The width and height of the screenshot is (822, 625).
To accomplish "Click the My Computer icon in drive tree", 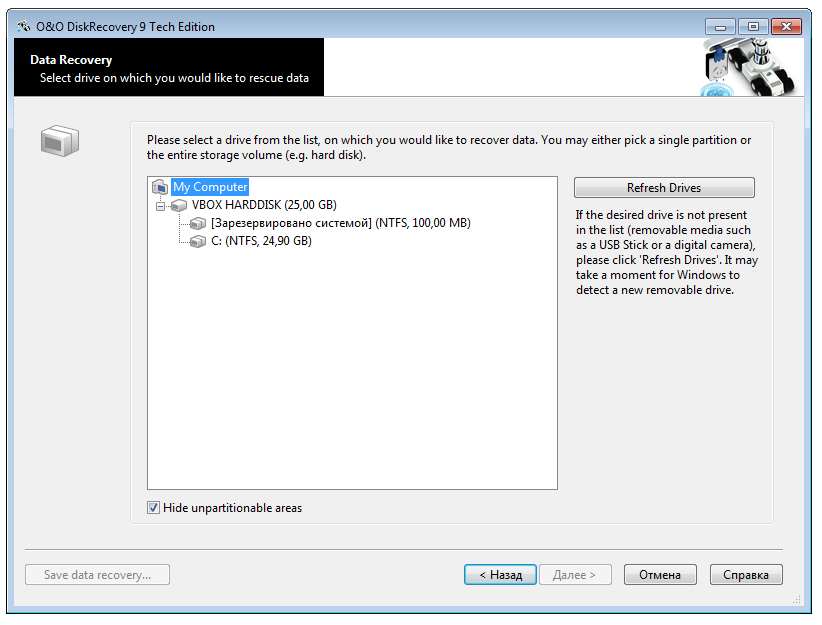I will (x=160, y=187).
